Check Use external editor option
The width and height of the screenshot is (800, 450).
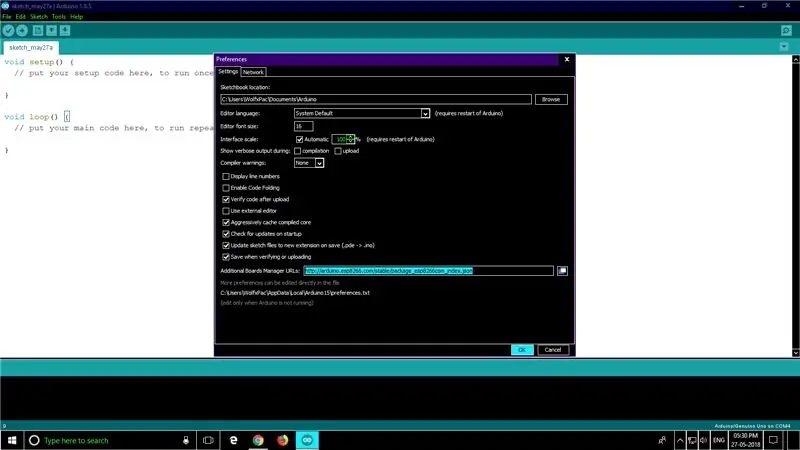coord(226,211)
